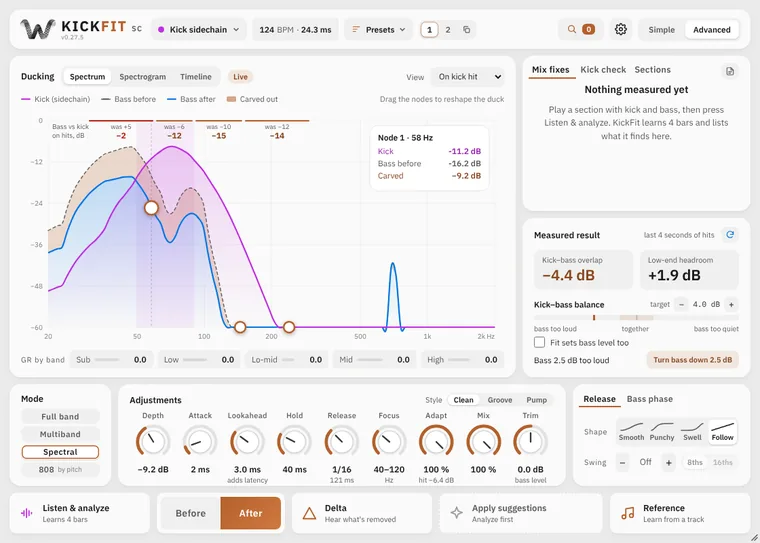Viewport: 760px width, 543px height.
Task: Increase the Swing amount
Action: (x=669, y=462)
